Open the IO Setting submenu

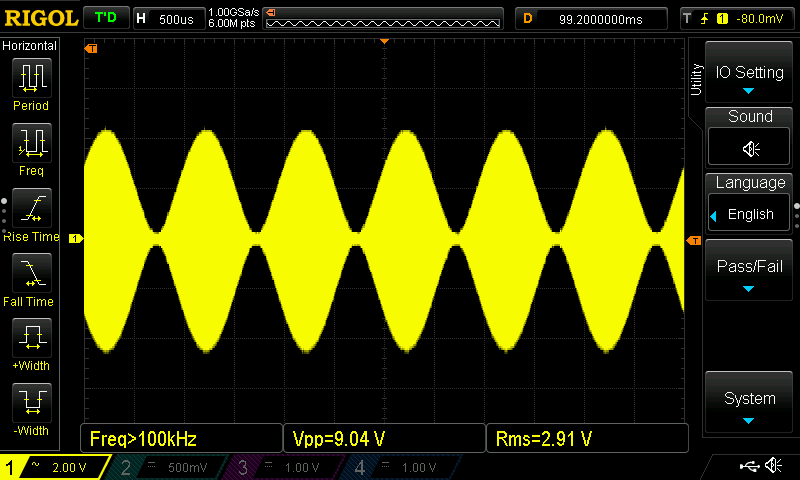click(x=749, y=71)
